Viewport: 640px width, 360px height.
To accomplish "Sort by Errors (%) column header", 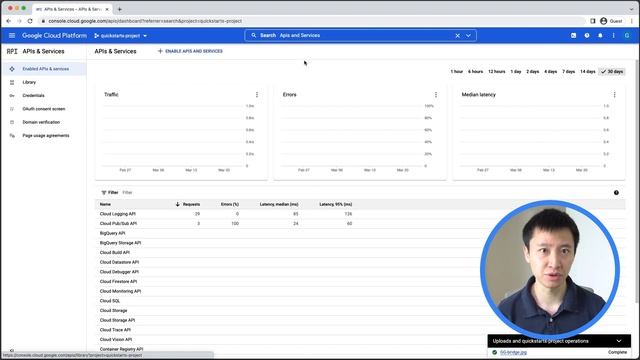I will point(230,204).
